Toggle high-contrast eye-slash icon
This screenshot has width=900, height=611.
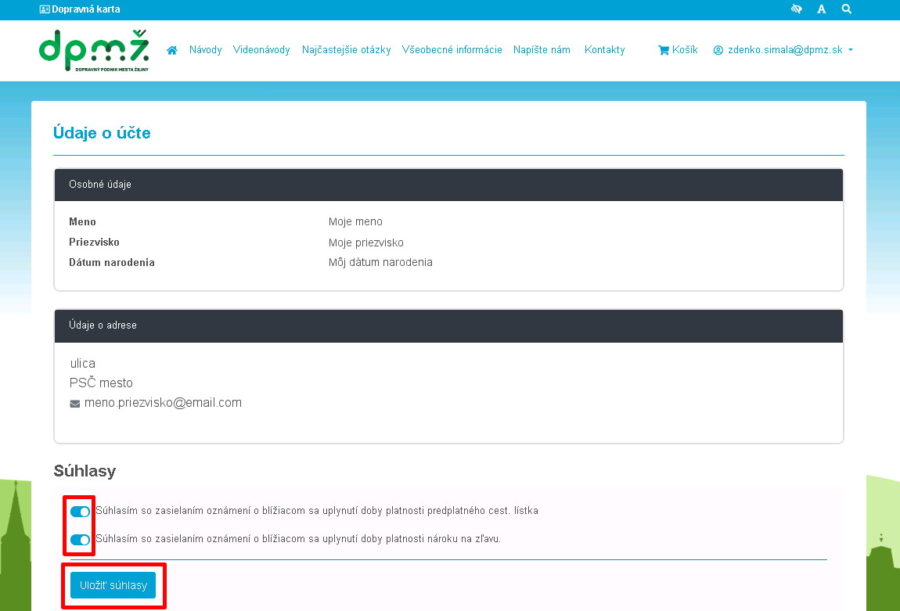click(x=796, y=9)
